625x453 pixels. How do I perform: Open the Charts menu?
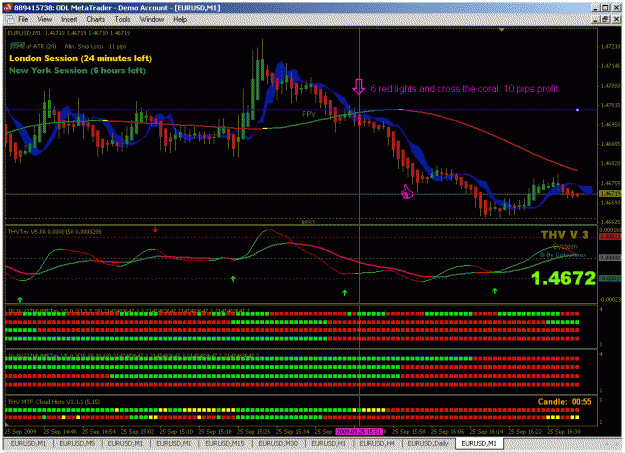[x=96, y=19]
